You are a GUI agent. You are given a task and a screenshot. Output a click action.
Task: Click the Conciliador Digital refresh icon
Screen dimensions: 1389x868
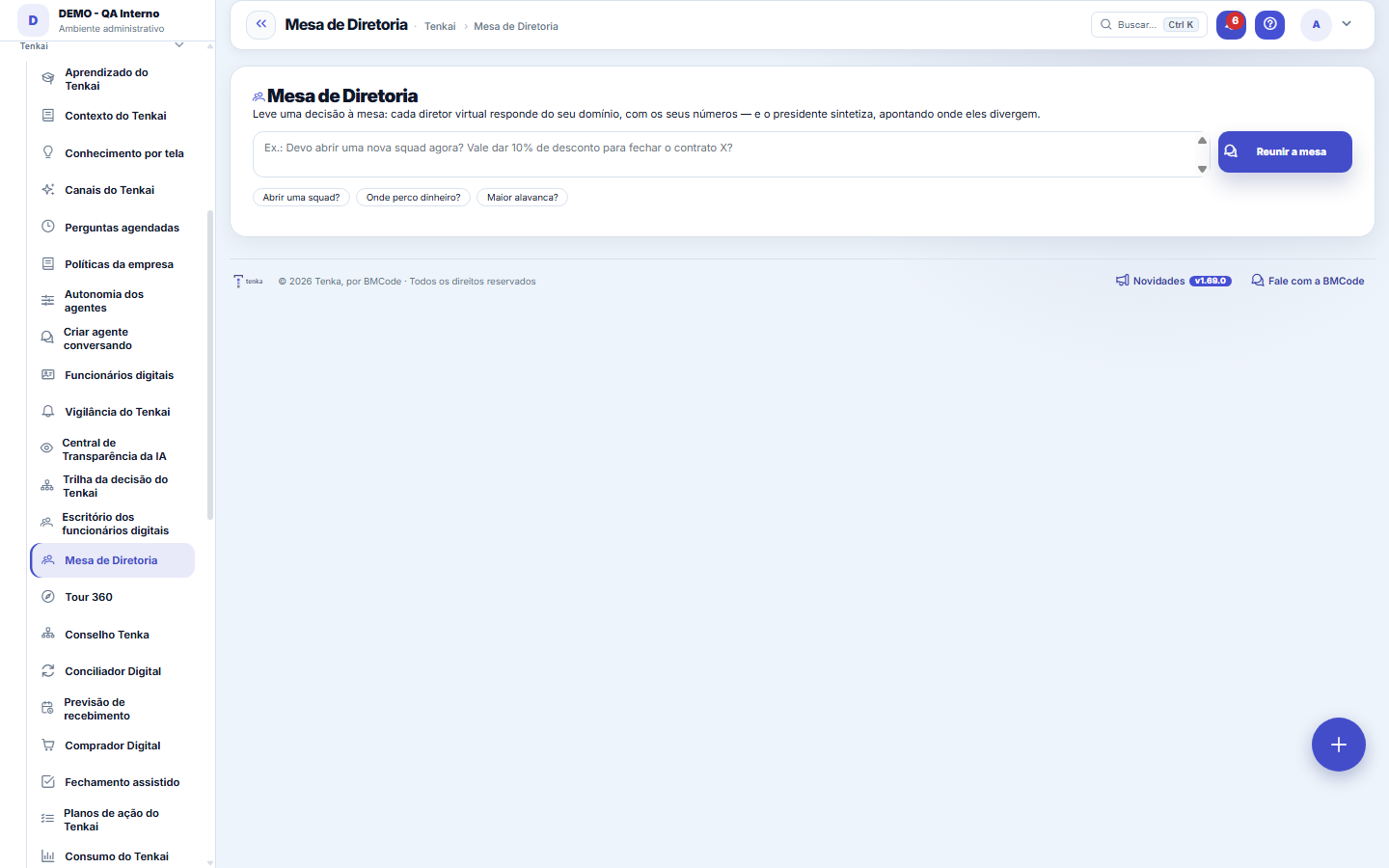coord(47,671)
